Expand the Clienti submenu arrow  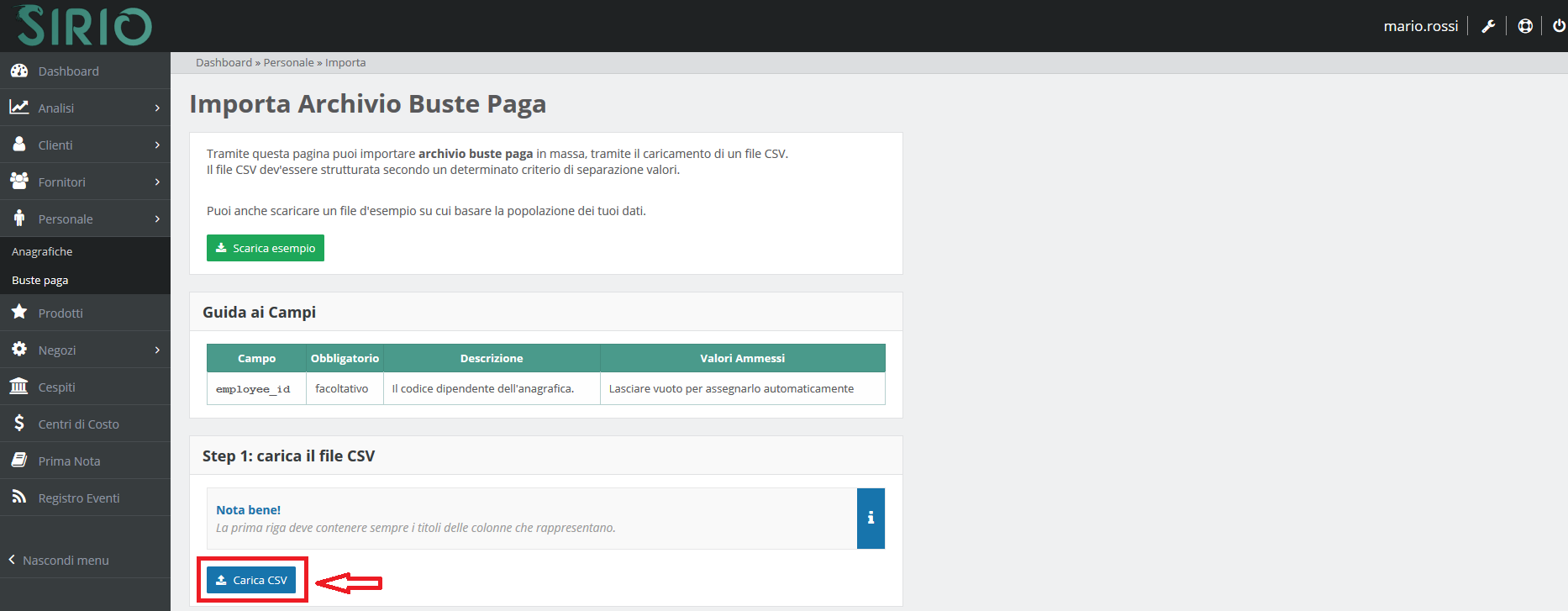coord(157,145)
